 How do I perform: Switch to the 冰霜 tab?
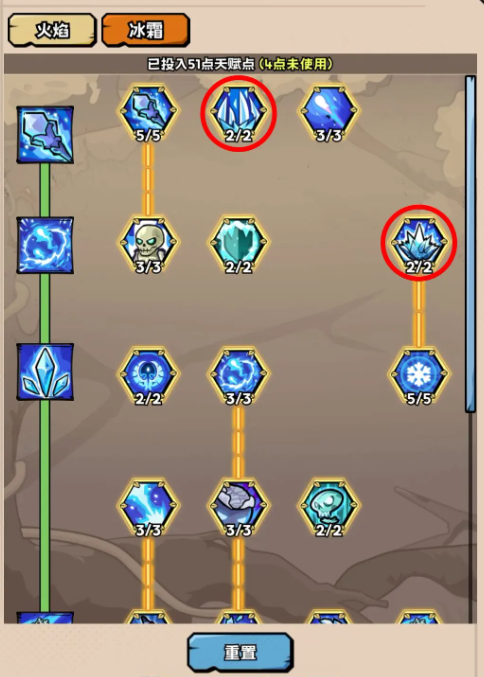pos(146,30)
